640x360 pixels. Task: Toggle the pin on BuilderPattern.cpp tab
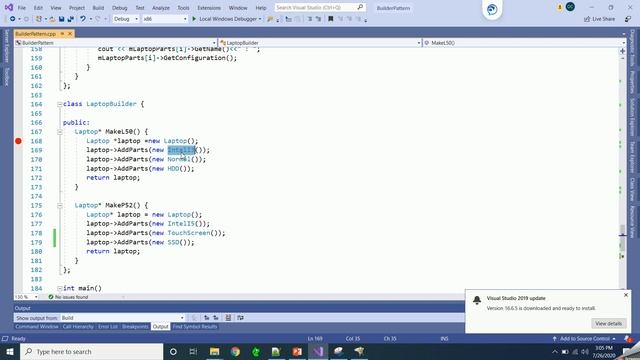click(62, 33)
